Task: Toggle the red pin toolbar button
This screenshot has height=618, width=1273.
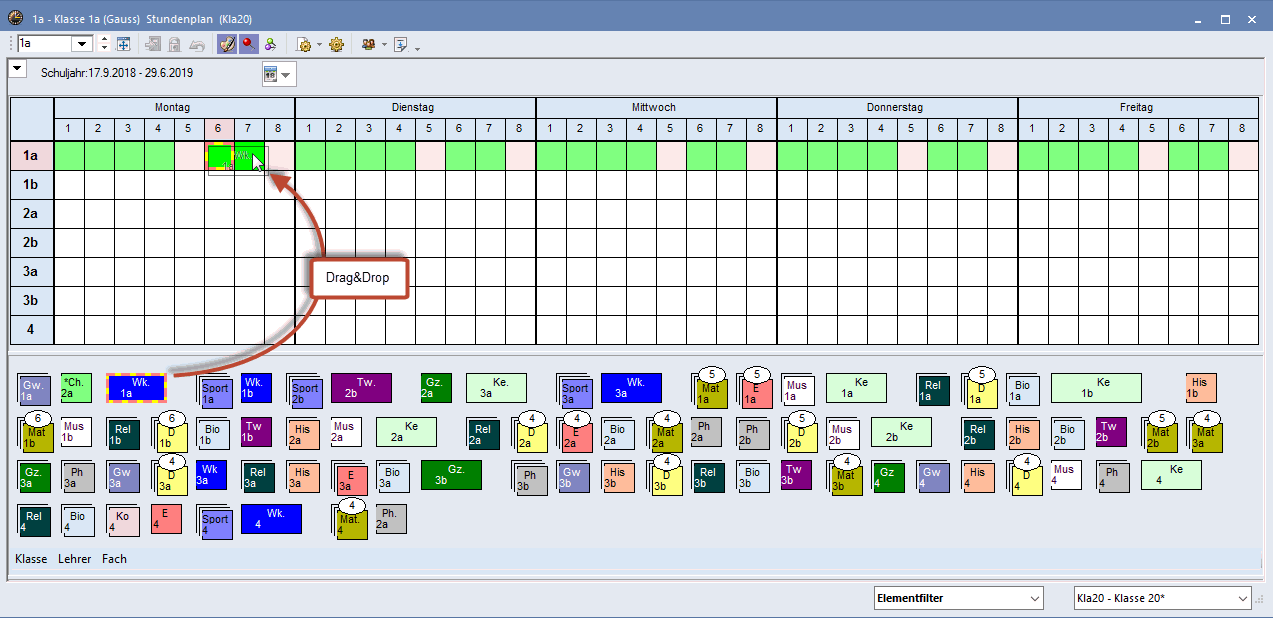Action: (248, 44)
